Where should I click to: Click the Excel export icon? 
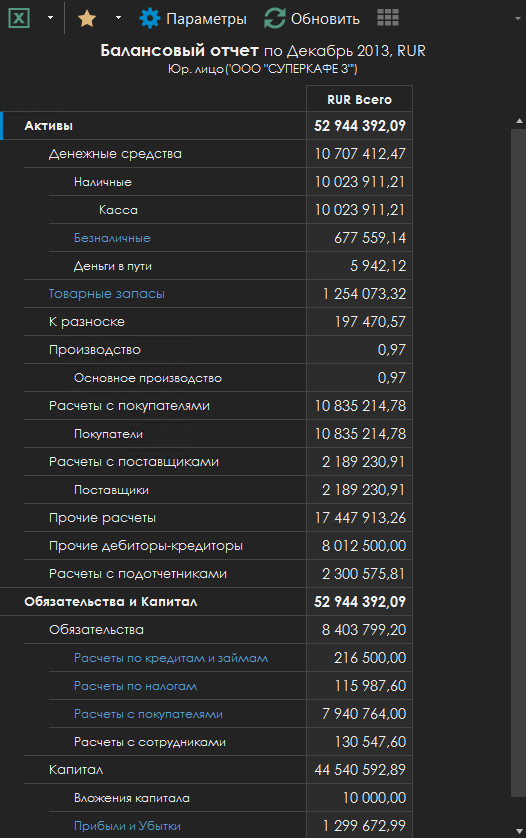(19, 18)
